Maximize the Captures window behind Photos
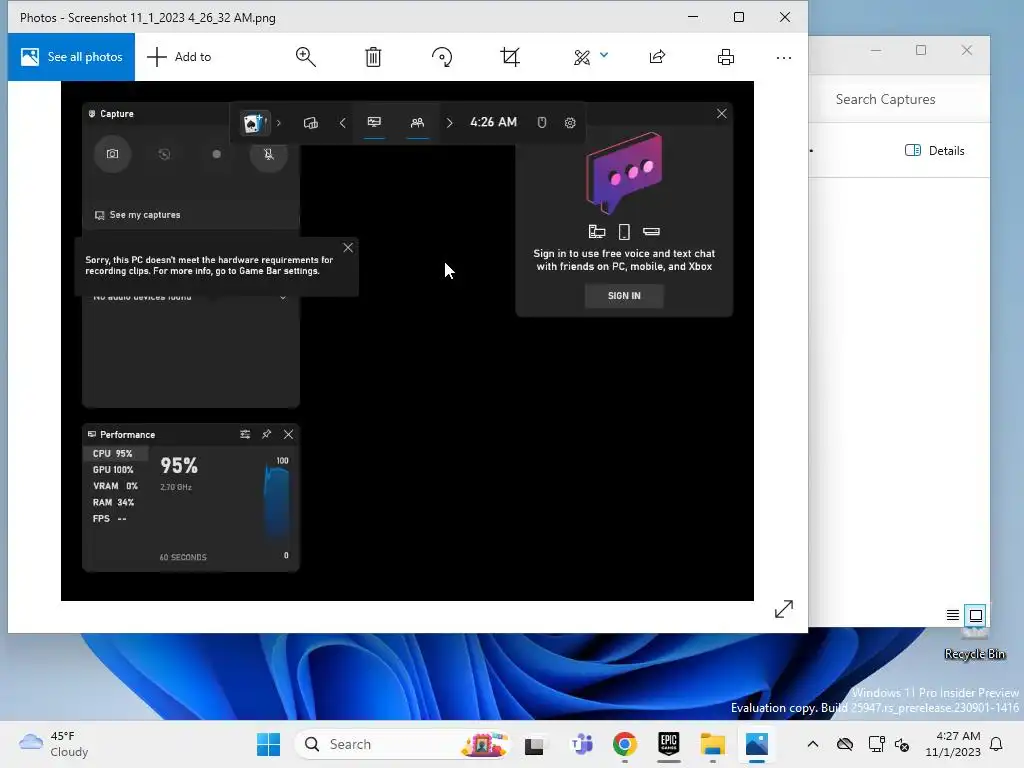This screenshot has width=1024, height=768. click(x=921, y=50)
